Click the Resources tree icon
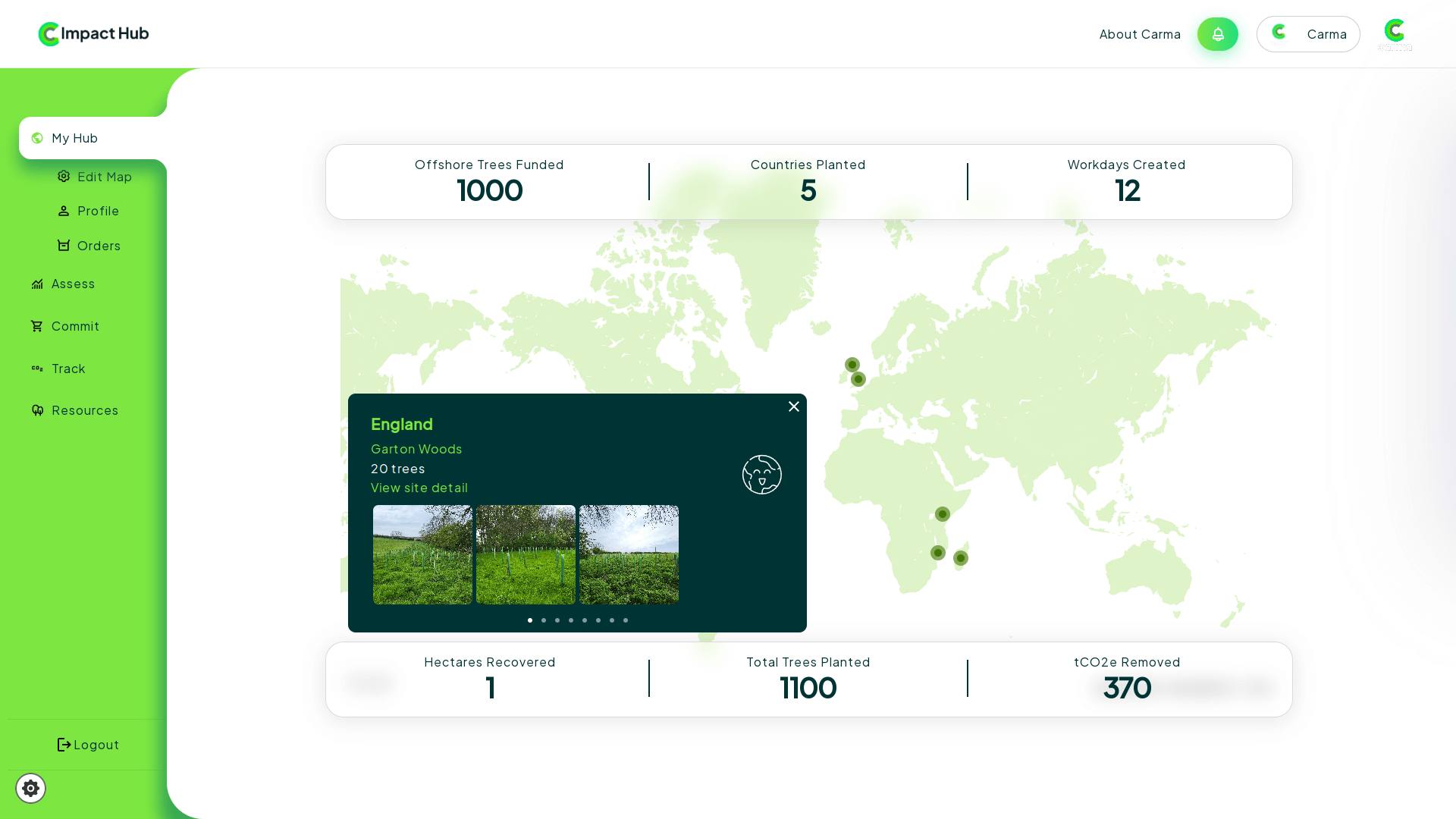This screenshot has width=1456, height=819. click(x=37, y=410)
